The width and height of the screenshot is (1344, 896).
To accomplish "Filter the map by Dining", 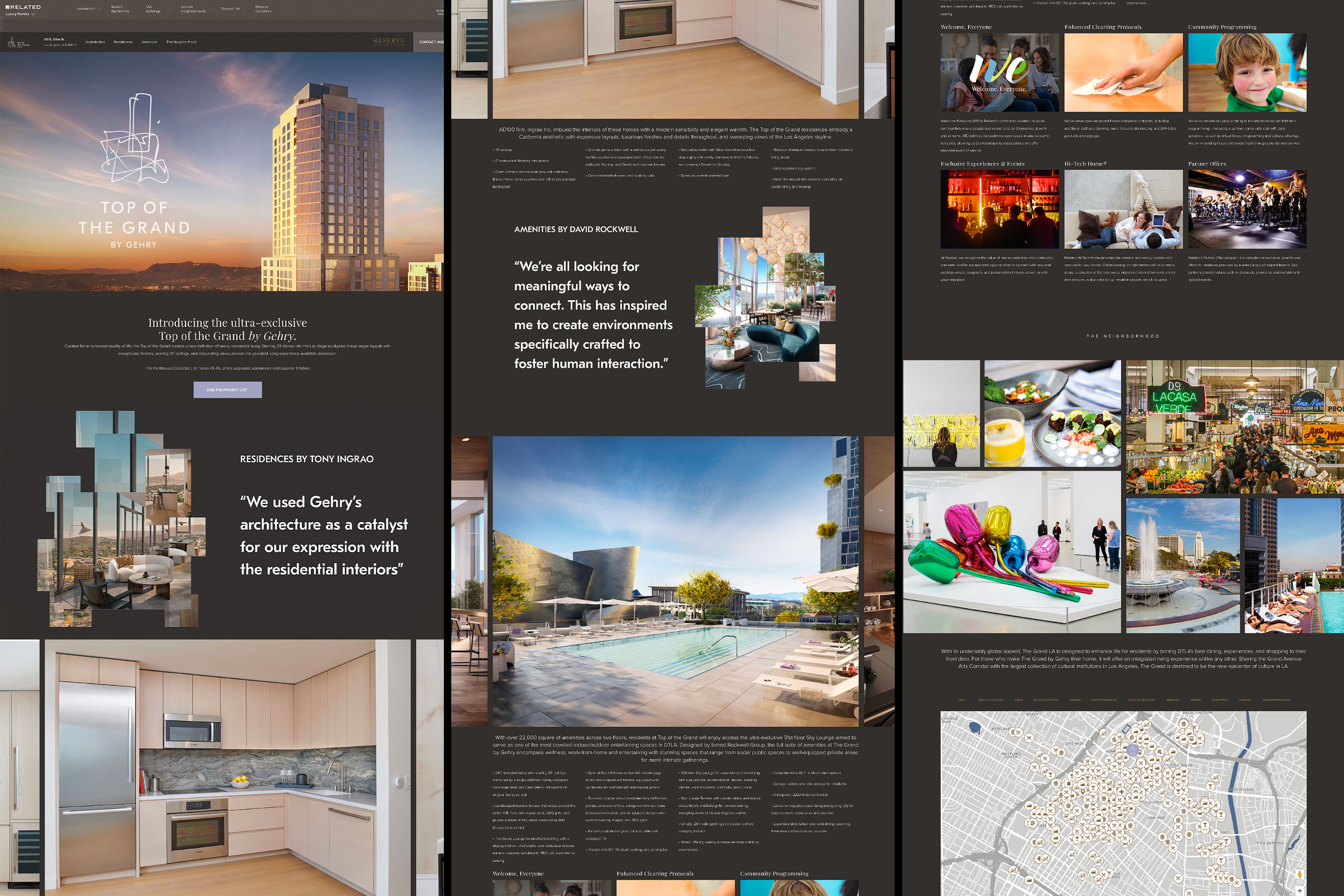I will click(1075, 700).
